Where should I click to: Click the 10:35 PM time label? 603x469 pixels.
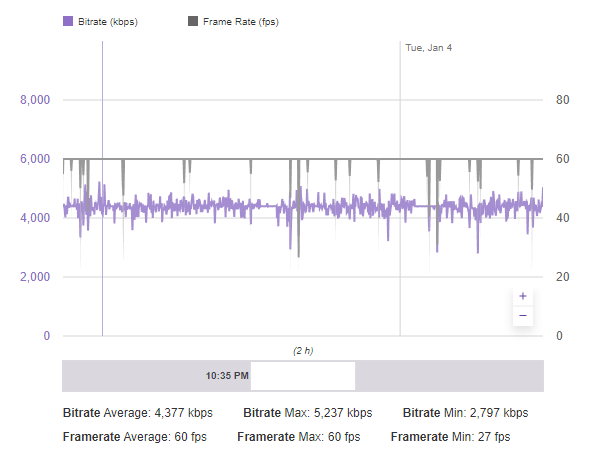(x=226, y=376)
